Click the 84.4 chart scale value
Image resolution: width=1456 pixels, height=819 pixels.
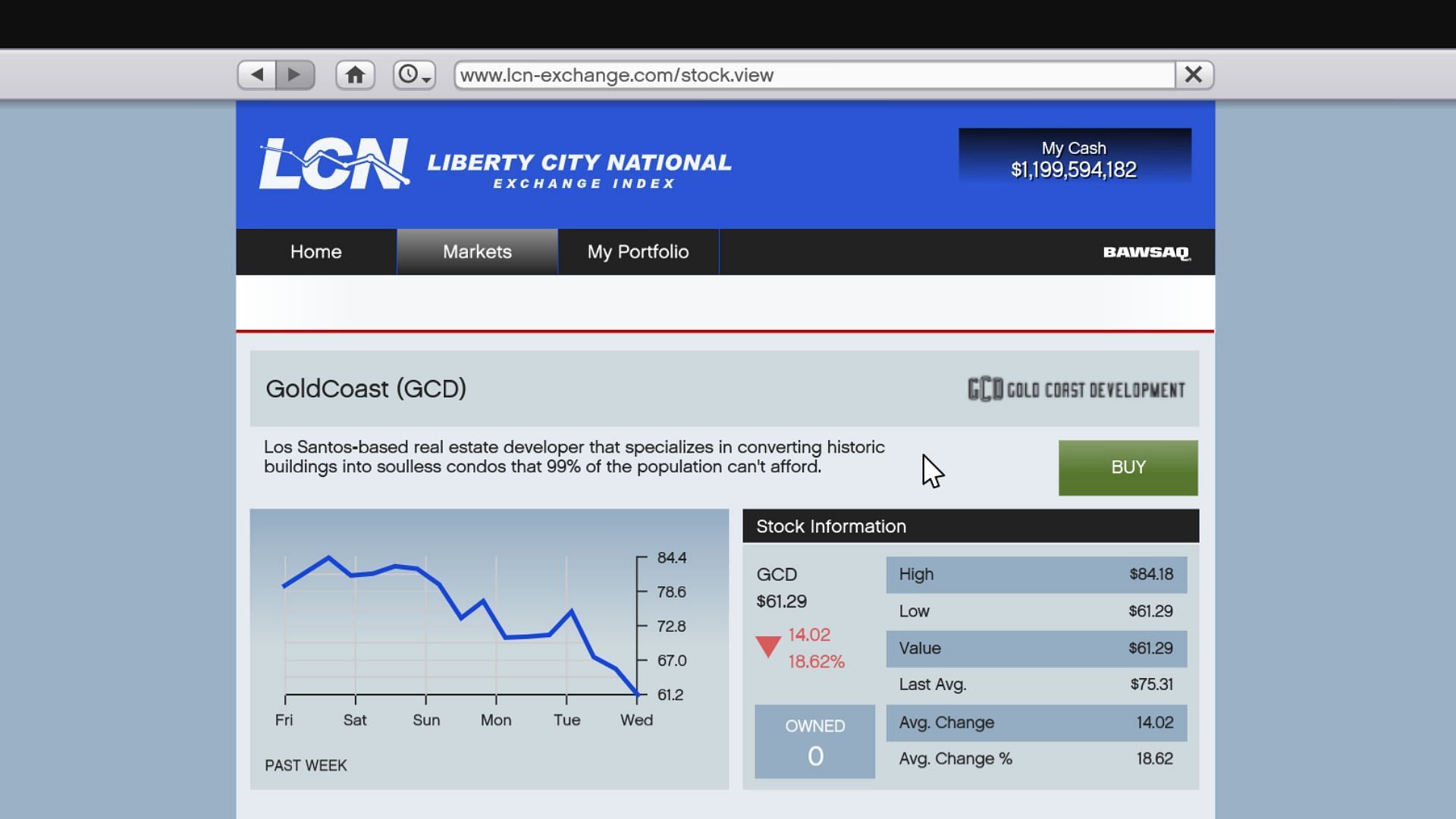(x=671, y=558)
